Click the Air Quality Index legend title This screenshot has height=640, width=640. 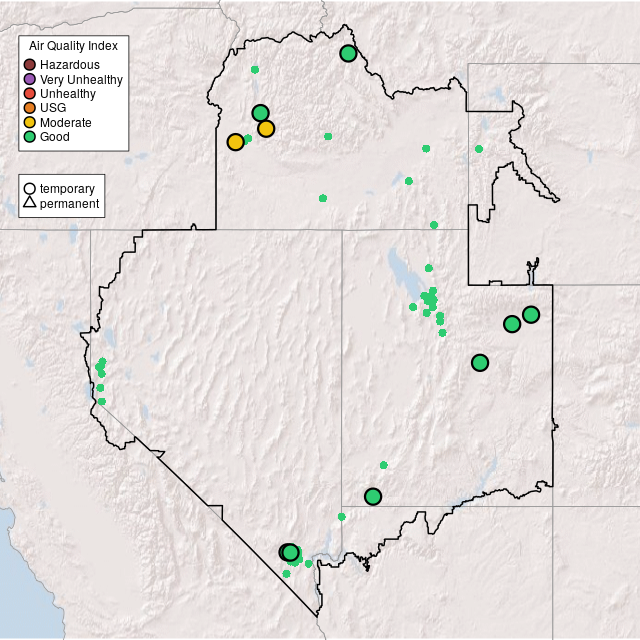pyautogui.click(x=74, y=46)
